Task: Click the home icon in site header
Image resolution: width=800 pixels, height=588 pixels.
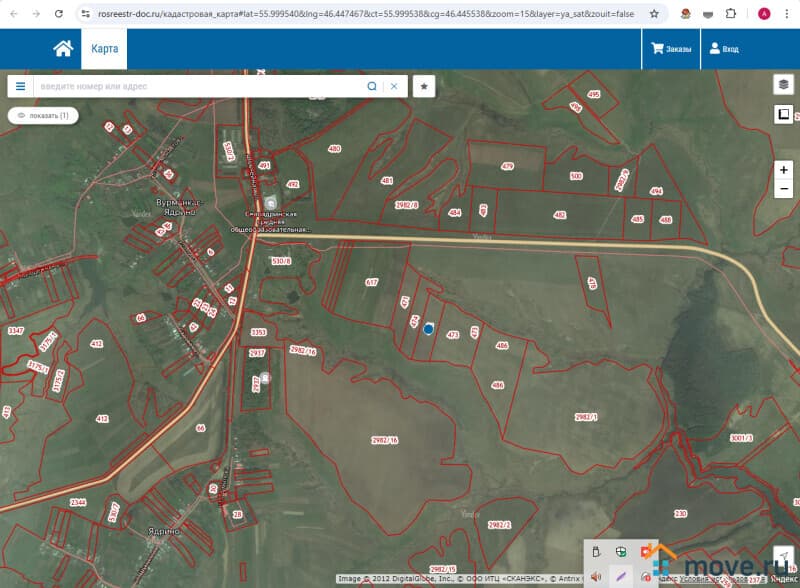Action: coord(63,49)
